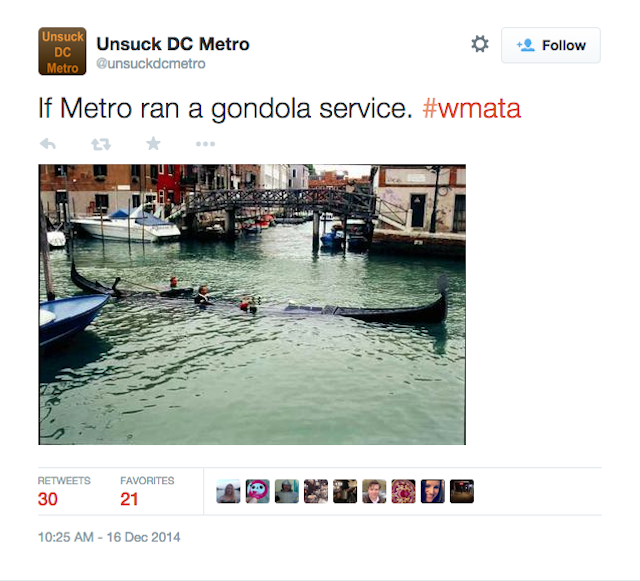Retweet this gondola tweet

[100, 144]
